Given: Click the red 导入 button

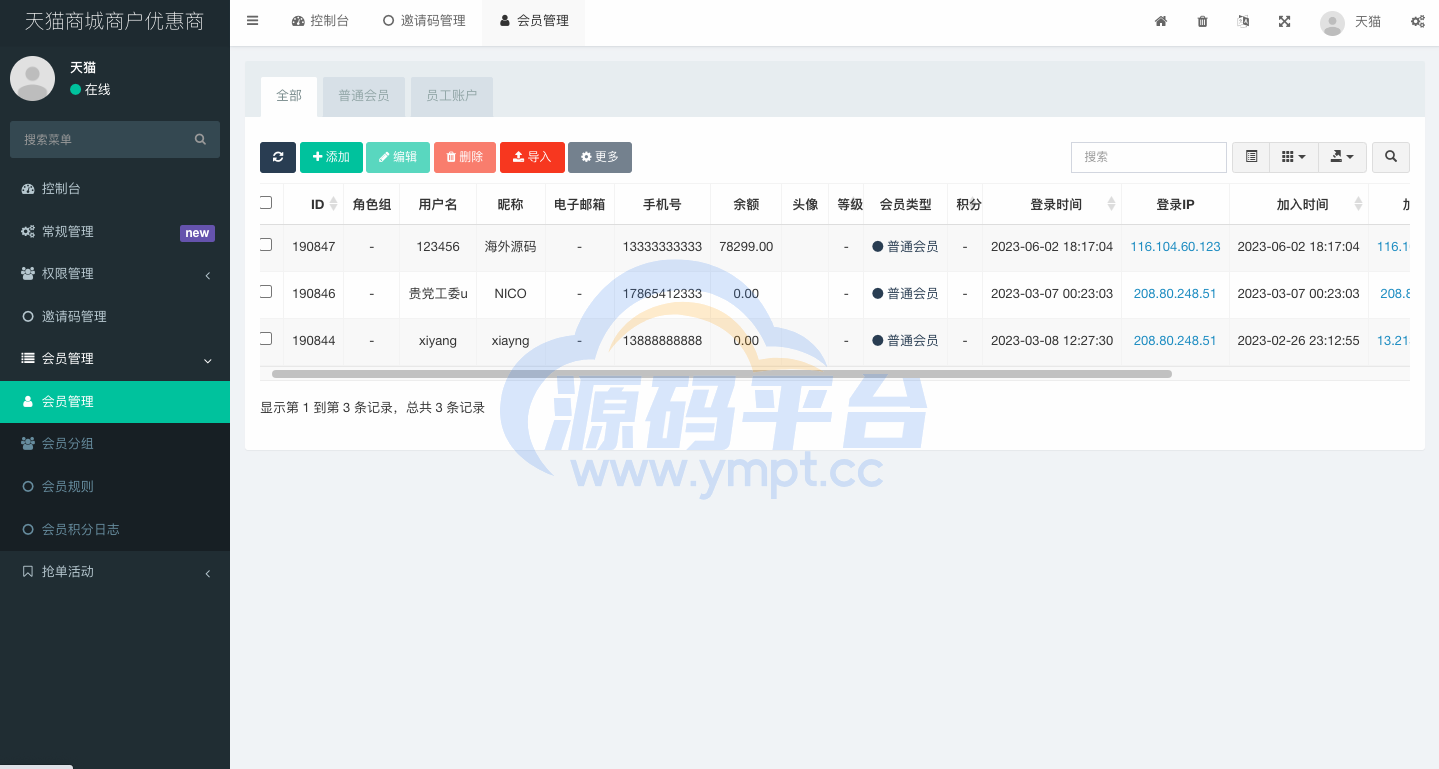Looking at the screenshot, I should 532,157.
